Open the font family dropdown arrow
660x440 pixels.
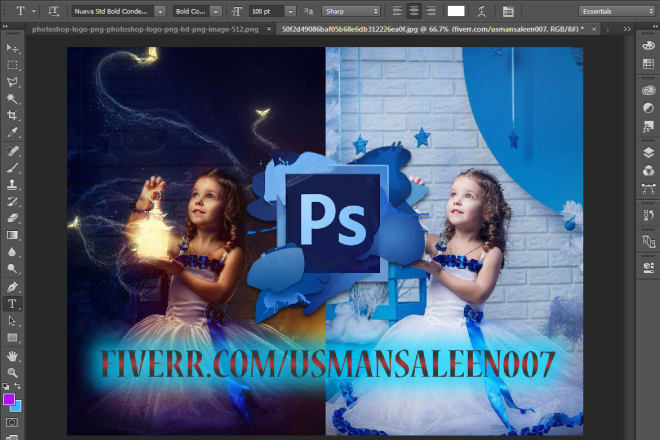[x=160, y=11]
